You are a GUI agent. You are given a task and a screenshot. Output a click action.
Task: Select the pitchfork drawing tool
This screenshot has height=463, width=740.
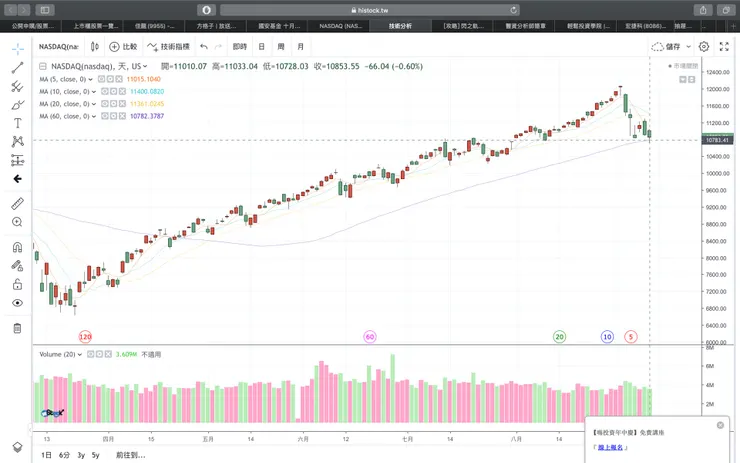click(17, 86)
